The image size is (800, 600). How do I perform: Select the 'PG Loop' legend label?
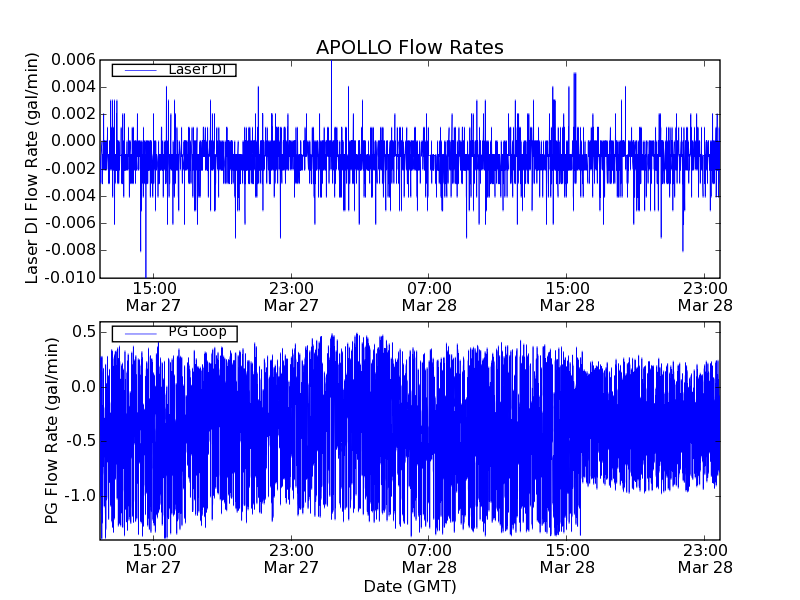pyautogui.click(x=197, y=332)
